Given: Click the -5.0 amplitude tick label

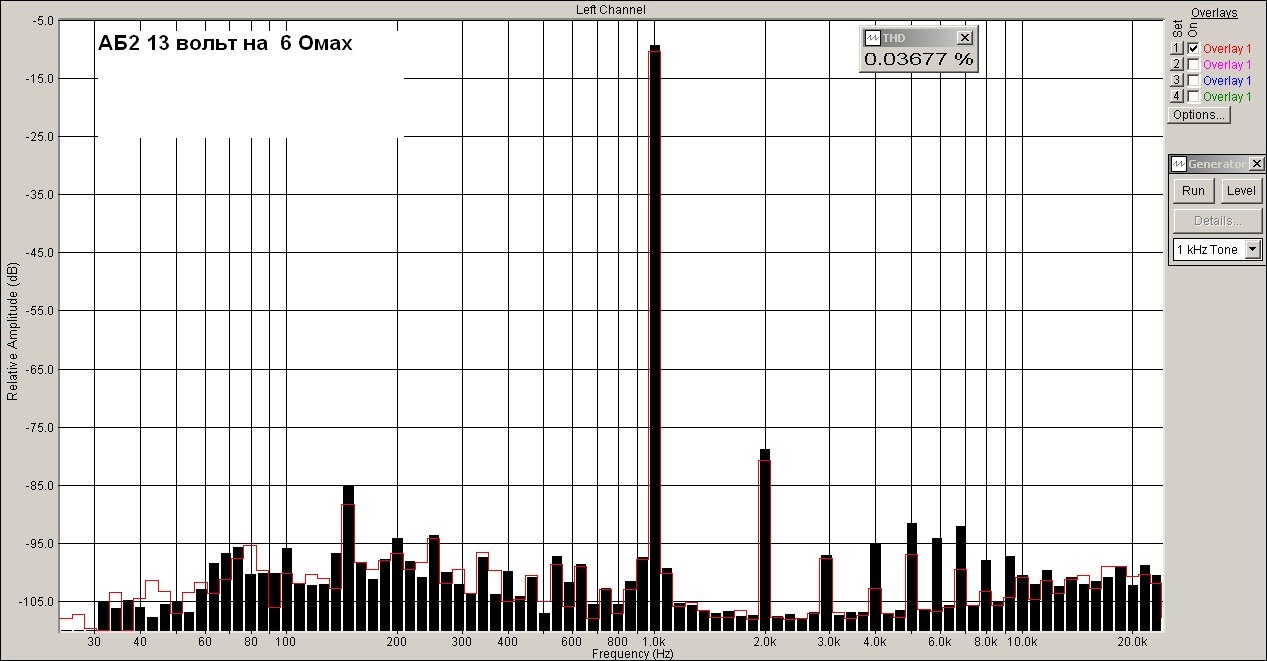Looking at the screenshot, I should pyautogui.click(x=43, y=21).
